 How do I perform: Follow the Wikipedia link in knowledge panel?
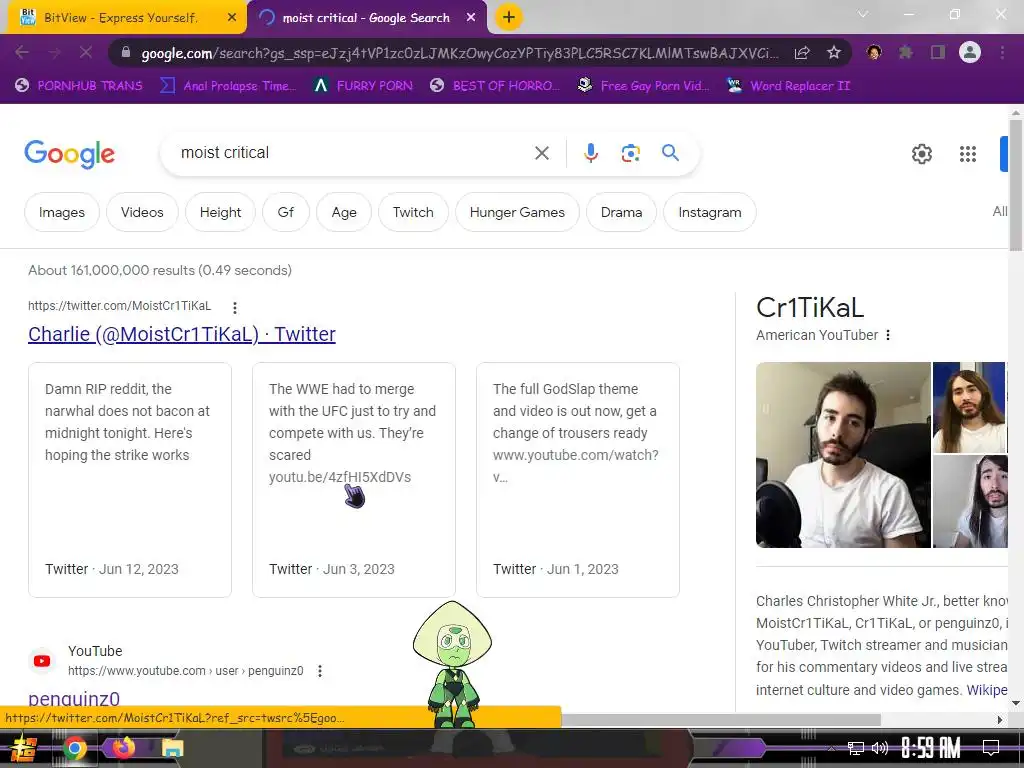[x=987, y=690]
